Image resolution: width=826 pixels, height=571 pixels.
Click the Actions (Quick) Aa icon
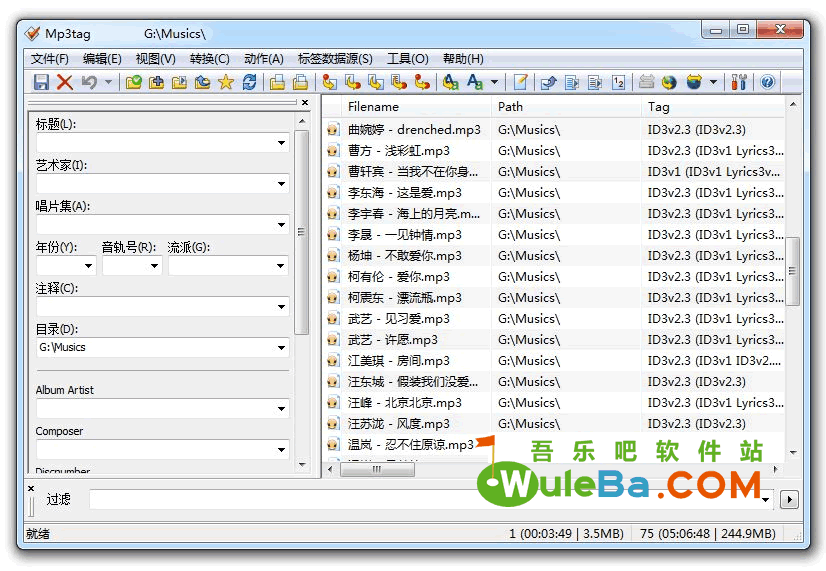(475, 82)
